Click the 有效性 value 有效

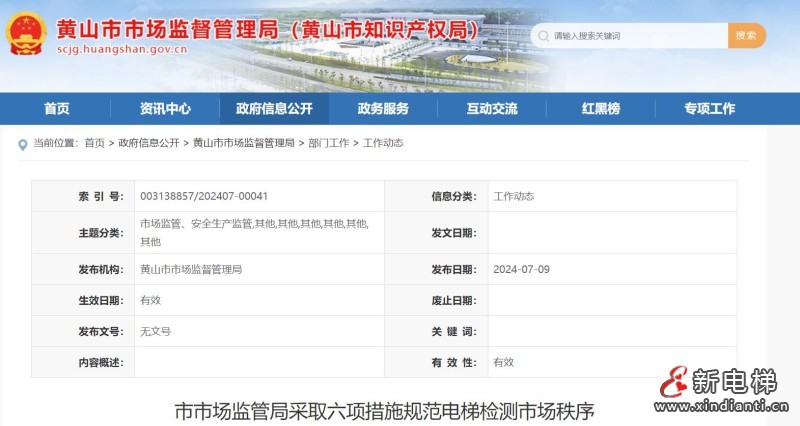coord(504,362)
